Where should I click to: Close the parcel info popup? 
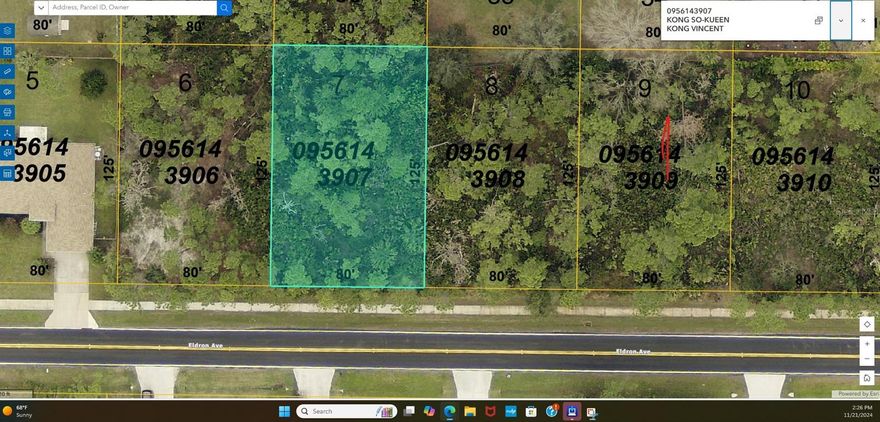click(863, 20)
